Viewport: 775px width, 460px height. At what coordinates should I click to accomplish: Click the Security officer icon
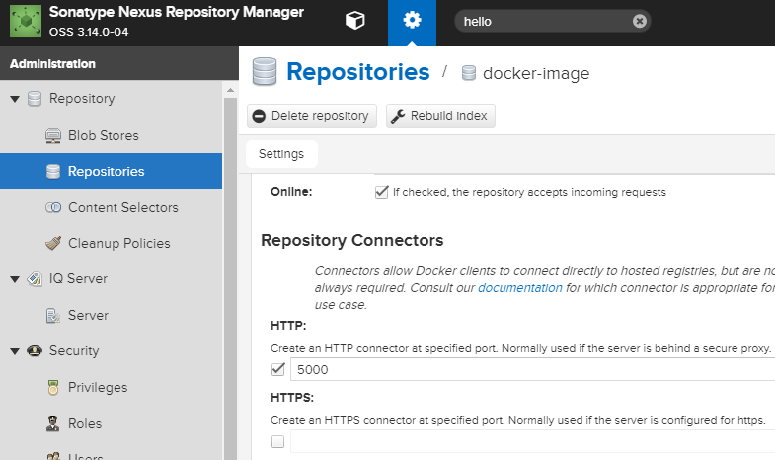[x=34, y=351]
